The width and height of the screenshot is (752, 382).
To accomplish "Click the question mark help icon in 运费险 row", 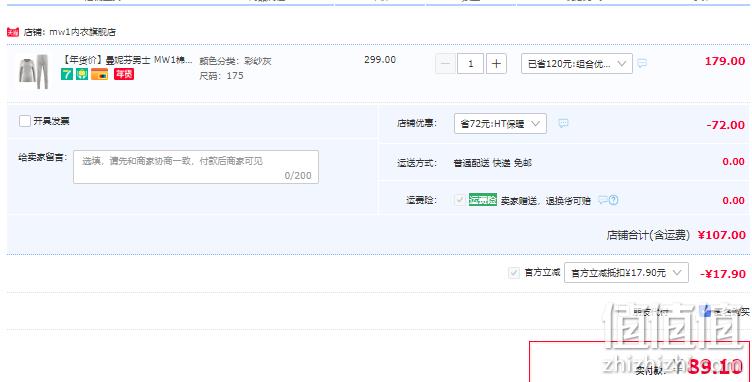I will [x=613, y=200].
